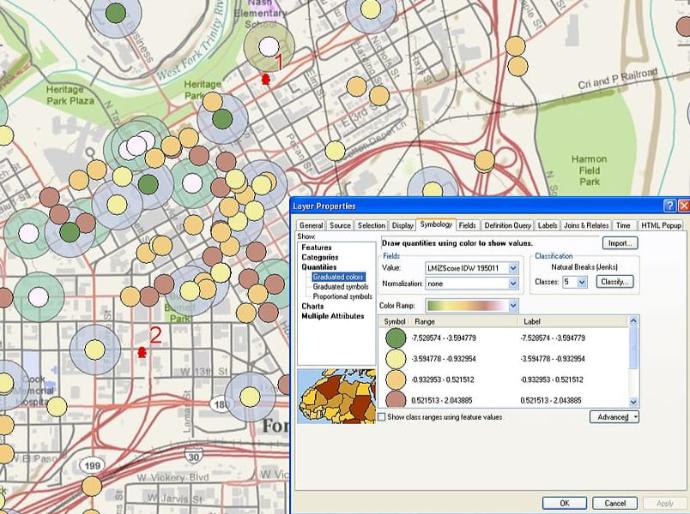Open the Color Ramp selector
Screen dimensions: 690x514
point(513,305)
